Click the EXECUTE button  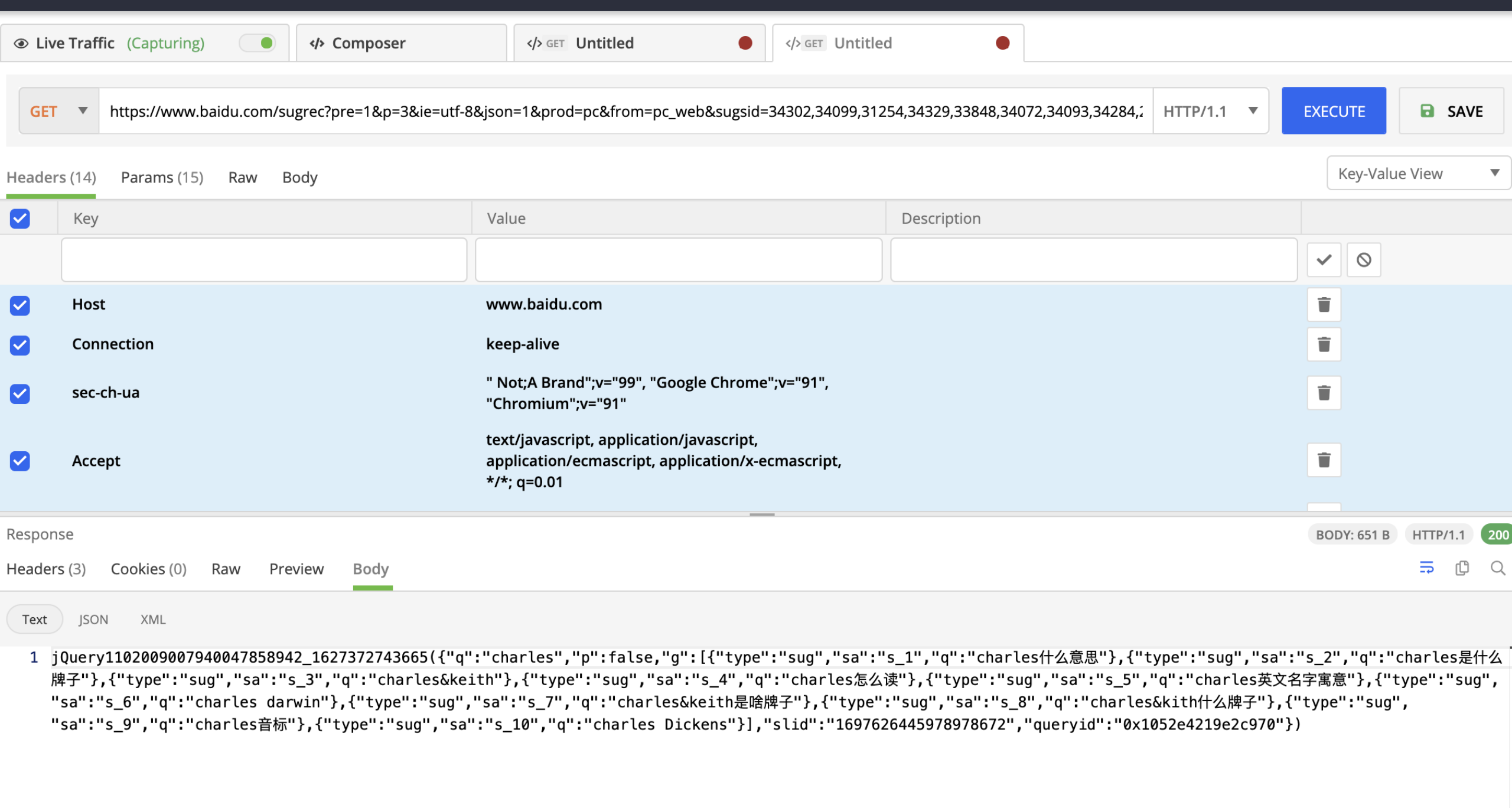1334,110
